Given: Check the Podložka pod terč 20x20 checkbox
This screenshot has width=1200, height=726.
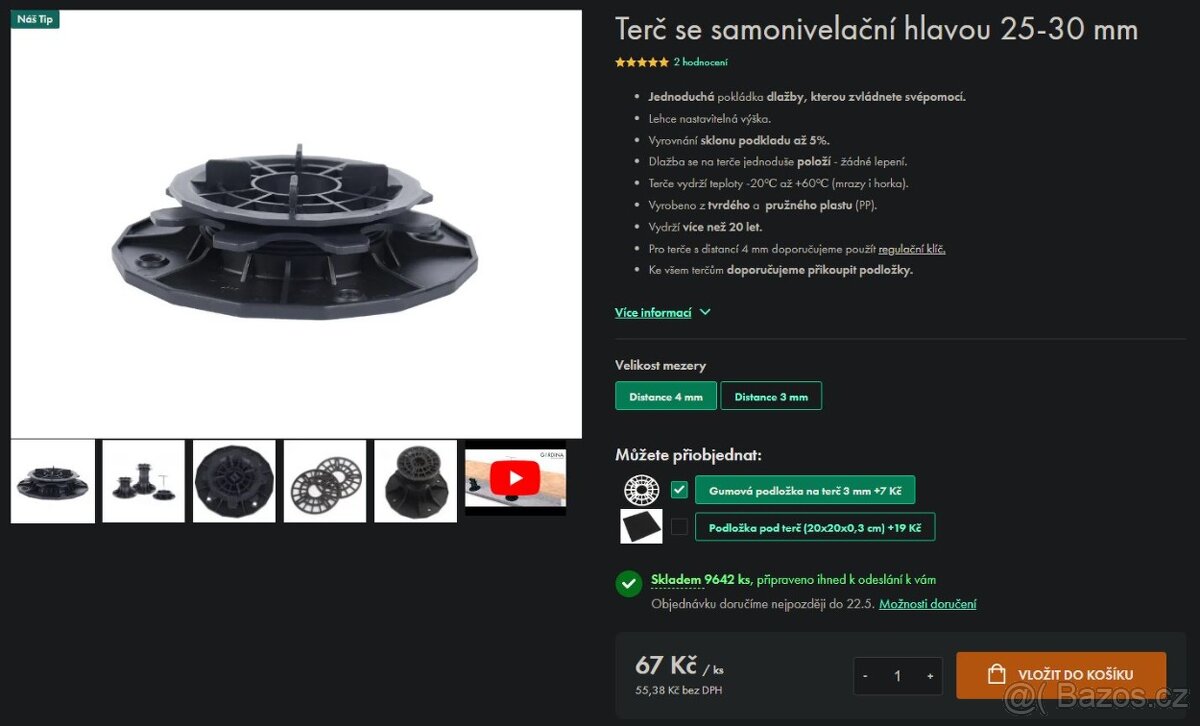Looking at the screenshot, I should click(x=680, y=526).
